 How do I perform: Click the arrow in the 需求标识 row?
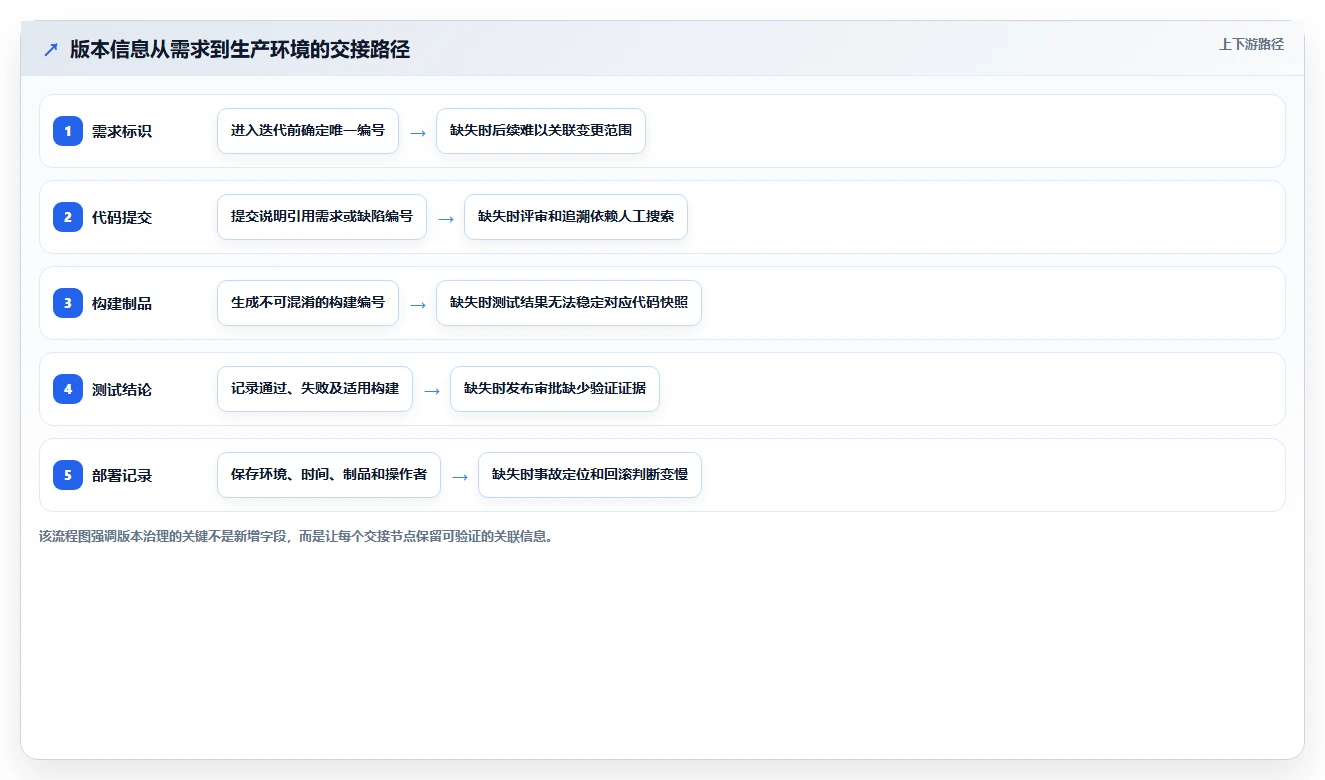pyautogui.click(x=418, y=132)
